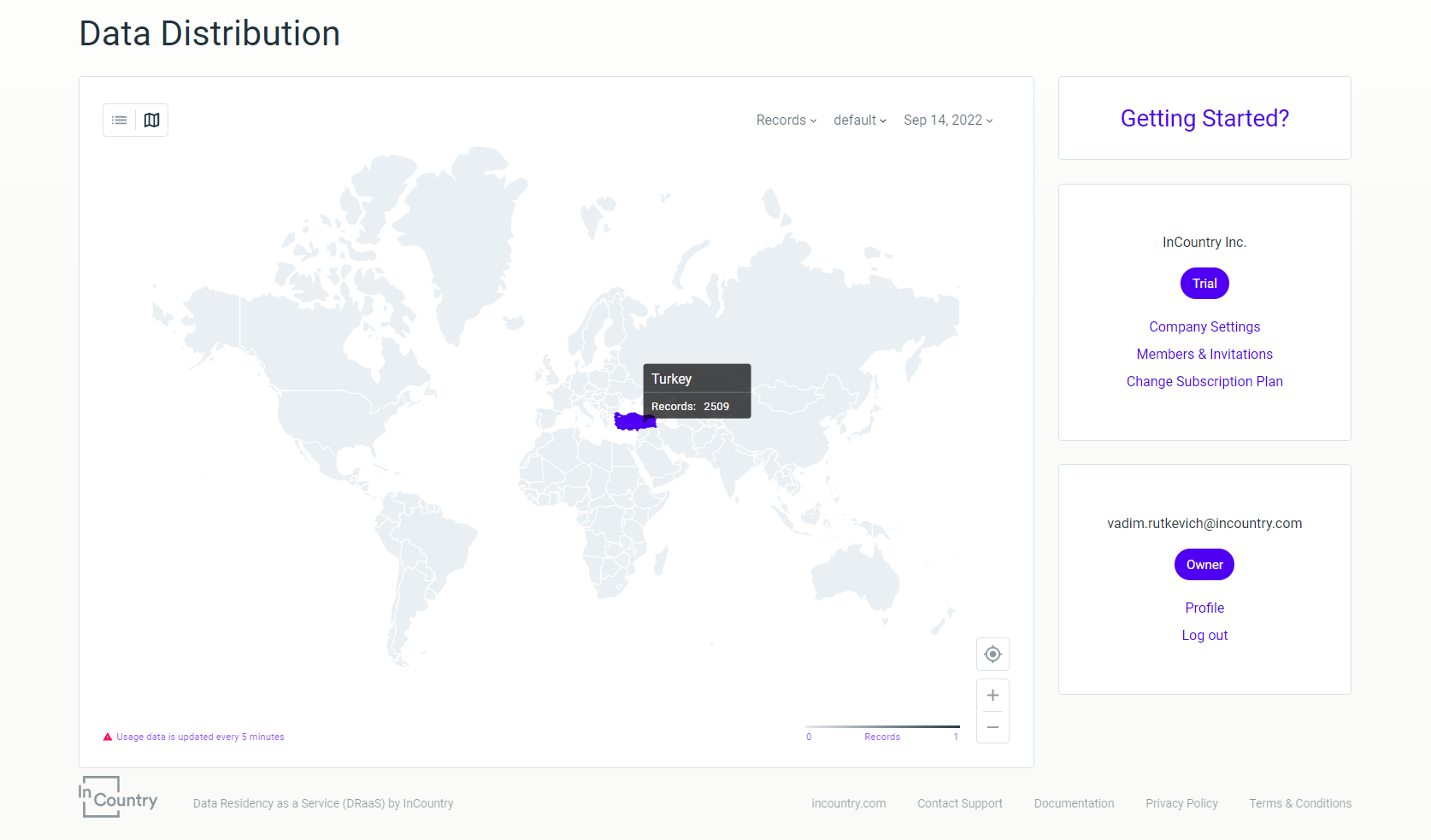Viewport: 1431px width, 840px height.
Task: Open the Records dropdown
Action: pyautogui.click(x=786, y=120)
